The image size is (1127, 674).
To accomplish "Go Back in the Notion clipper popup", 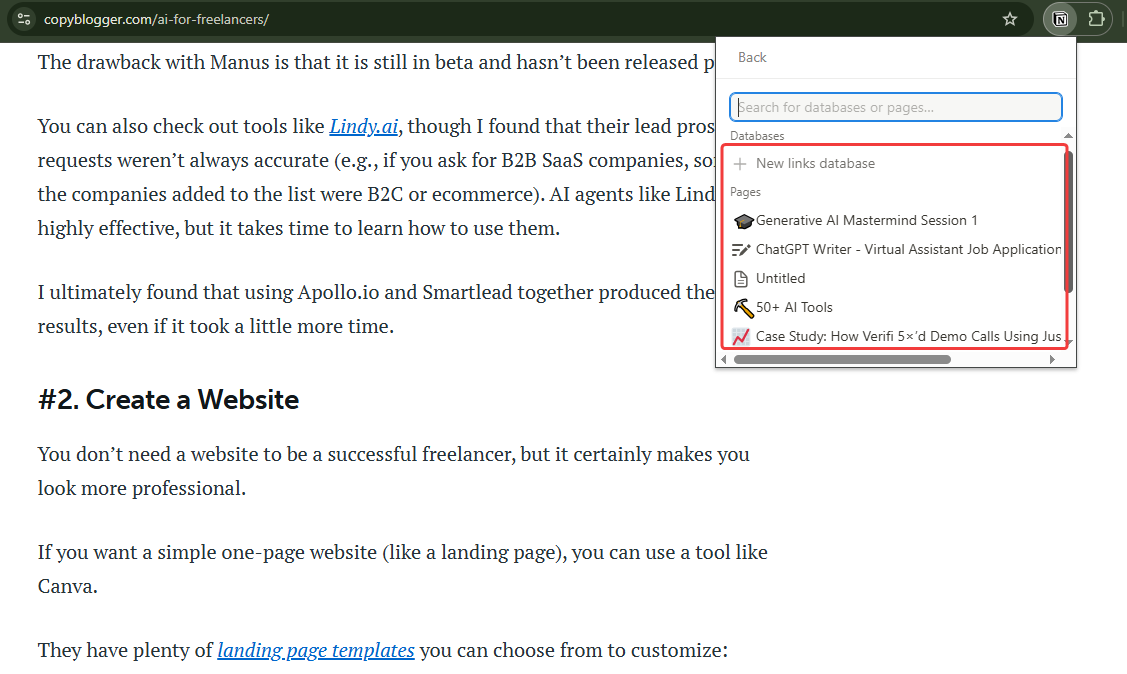I will [752, 58].
